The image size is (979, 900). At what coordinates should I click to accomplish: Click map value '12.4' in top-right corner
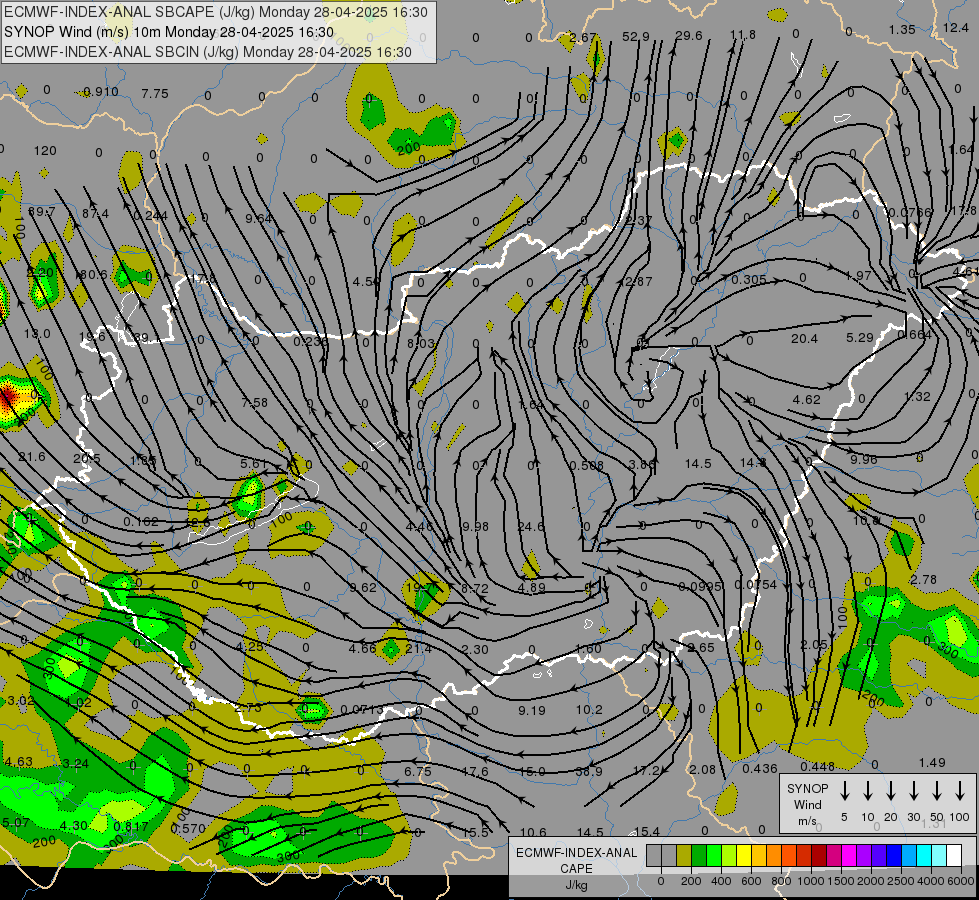pyautogui.click(x=956, y=27)
